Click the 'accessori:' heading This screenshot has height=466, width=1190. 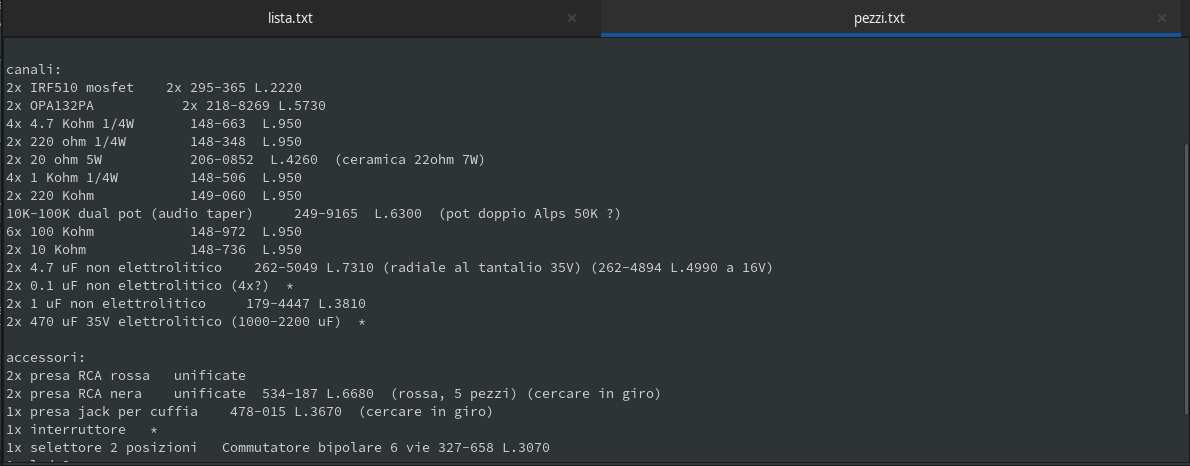click(46, 357)
